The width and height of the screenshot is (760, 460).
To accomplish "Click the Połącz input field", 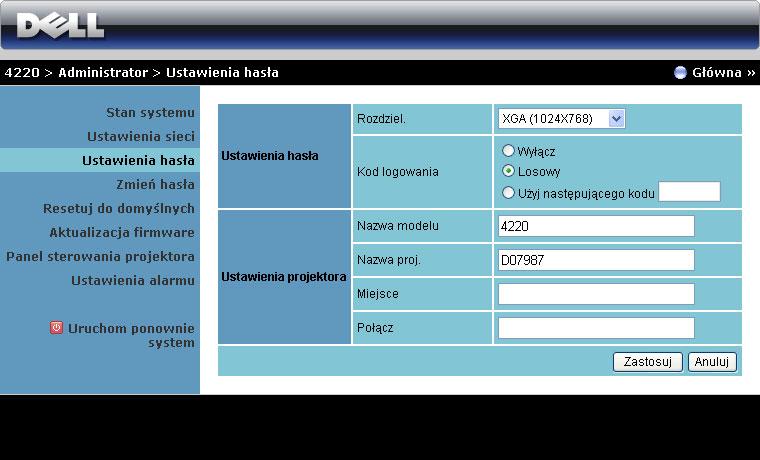I will click(x=596, y=328).
